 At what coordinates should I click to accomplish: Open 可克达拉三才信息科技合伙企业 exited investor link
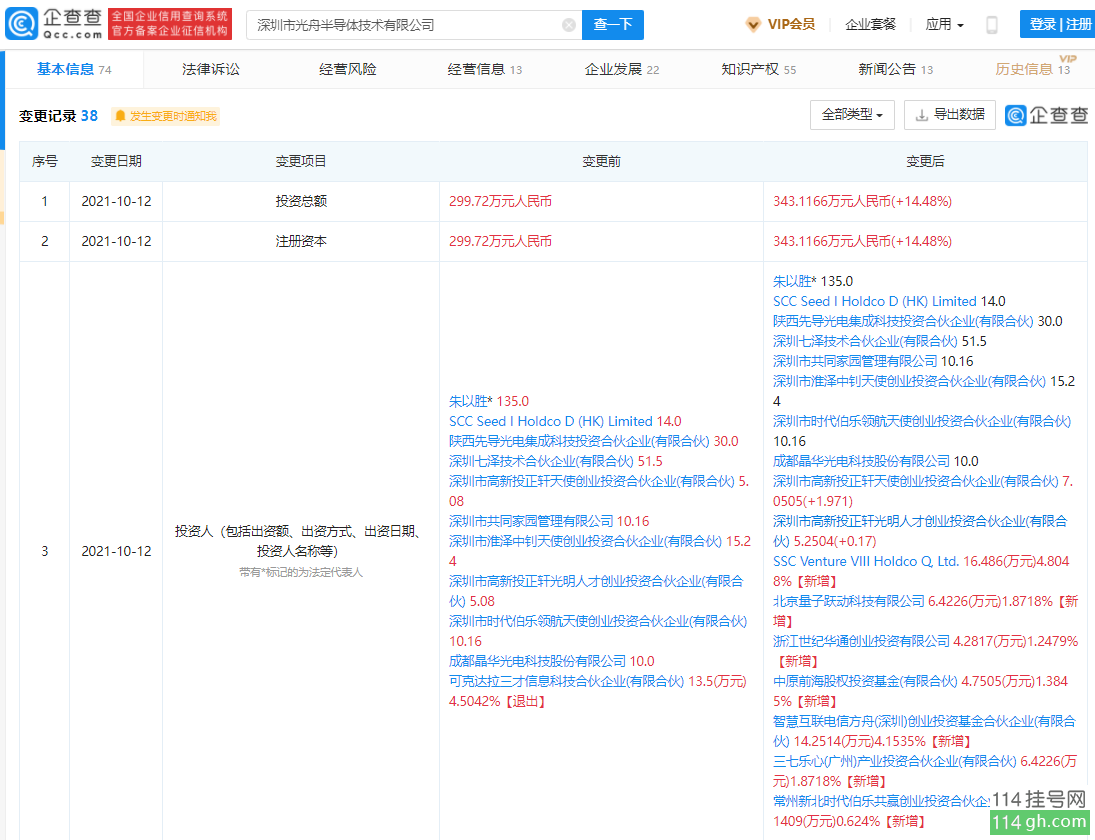tap(566, 681)
